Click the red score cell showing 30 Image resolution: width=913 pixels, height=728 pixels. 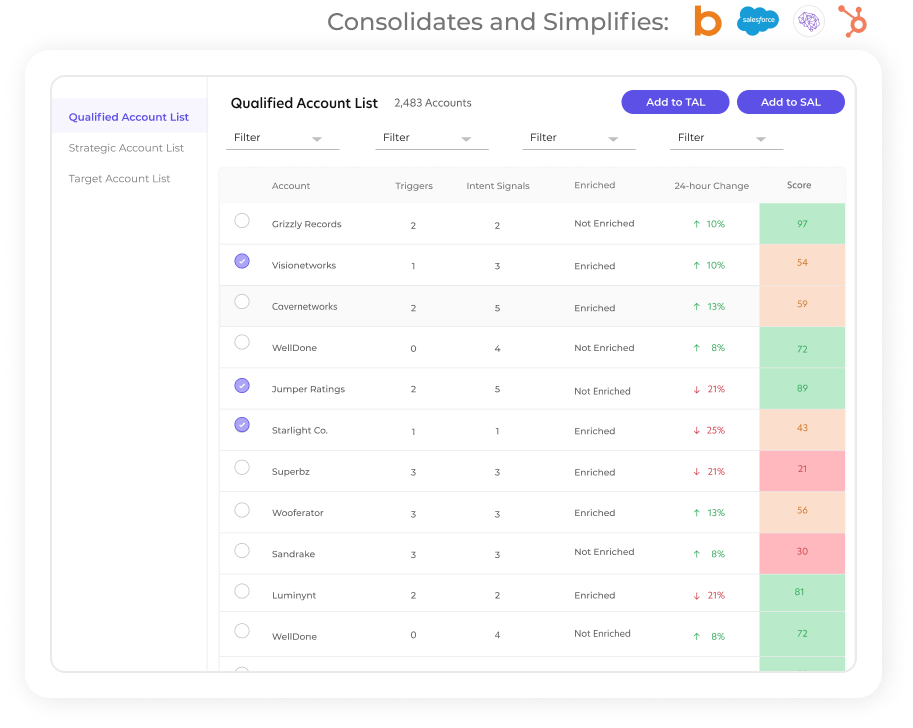(x=802, y=553)
